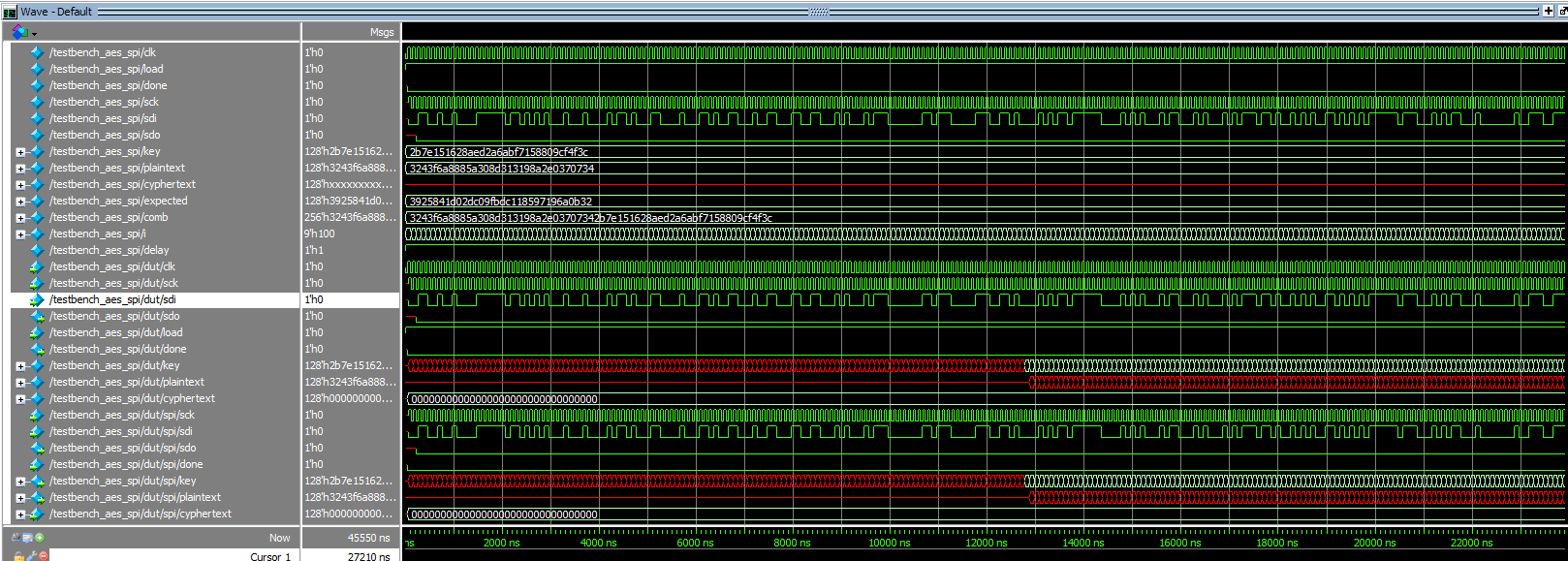Expand the /testbench_aes_spi/dut/plaintext bus

coord(20,383)
